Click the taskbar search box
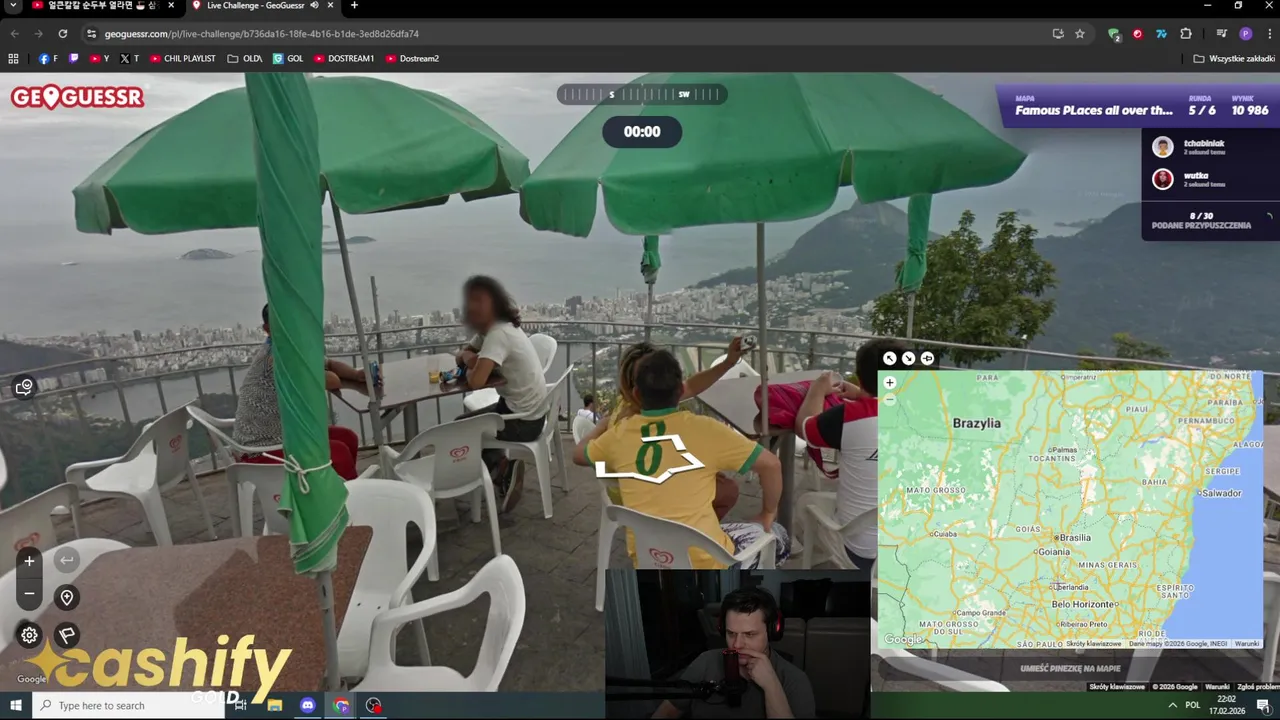The image size is (1280, 720). tap(129, 706)
